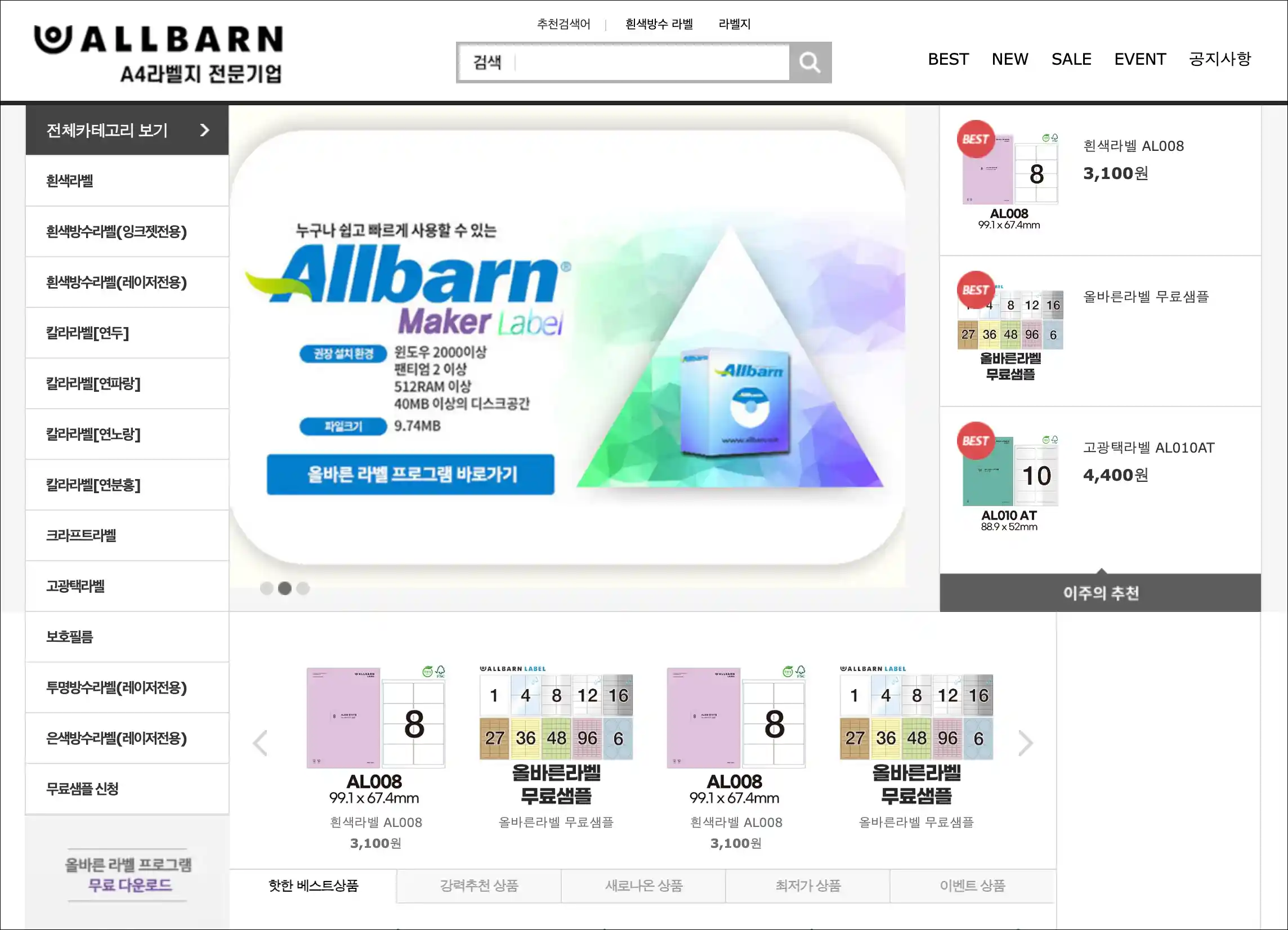This screenshot has height=930, width=1288.
Task: Click the 흰색방수 라벨 suggested keyword
Action: (659, 24)
